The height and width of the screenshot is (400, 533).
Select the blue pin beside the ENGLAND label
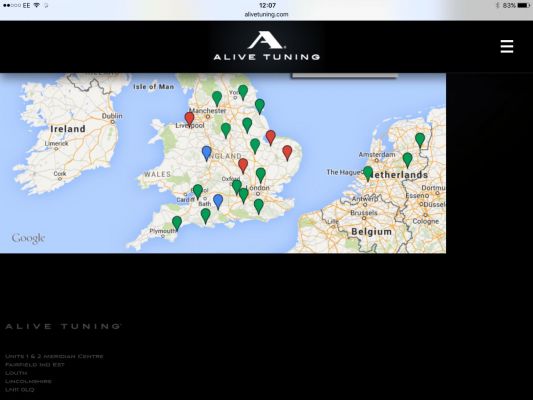pyautogui.click(x=206, y=153)
